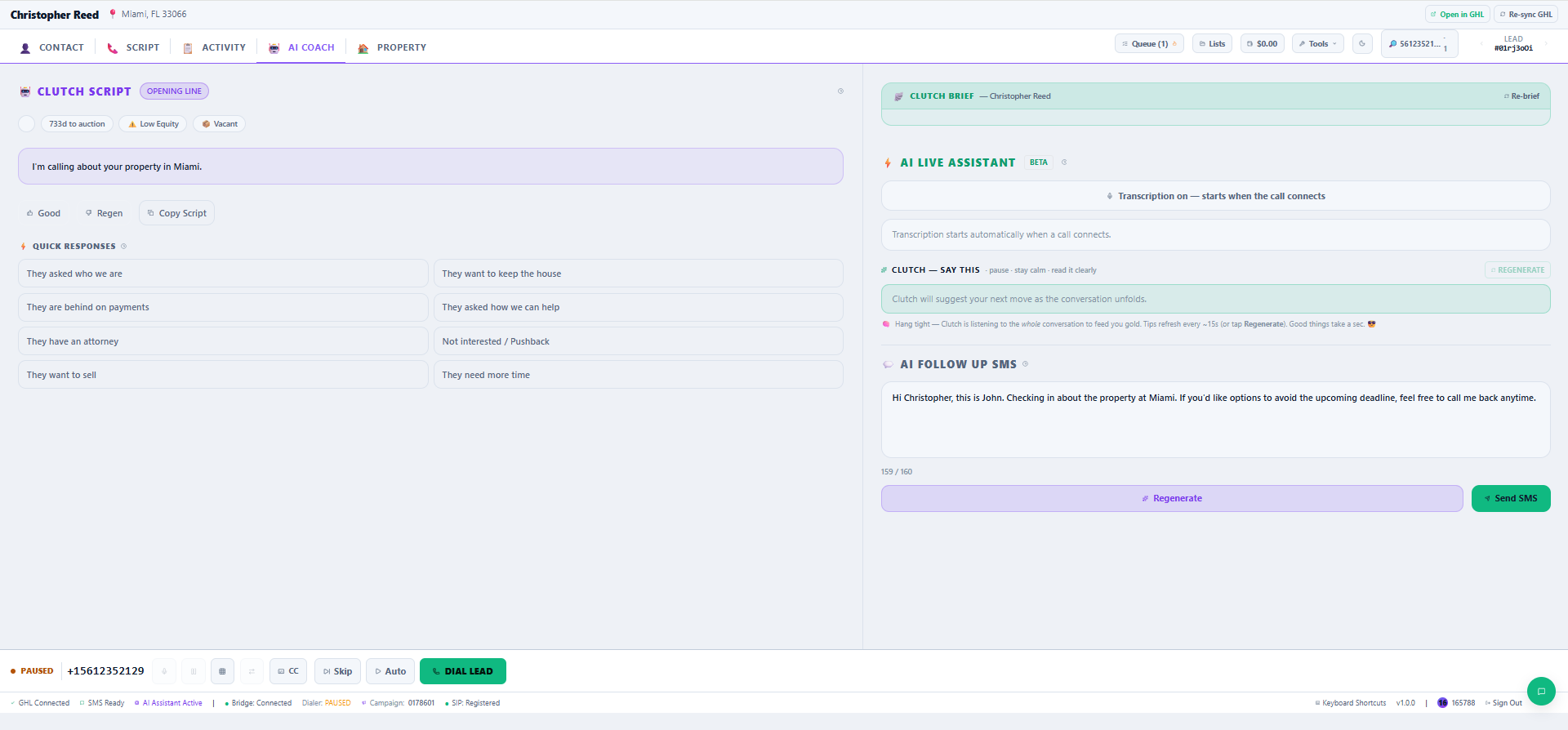Expand the Tools dropdown

click(x=1318, y=44)
